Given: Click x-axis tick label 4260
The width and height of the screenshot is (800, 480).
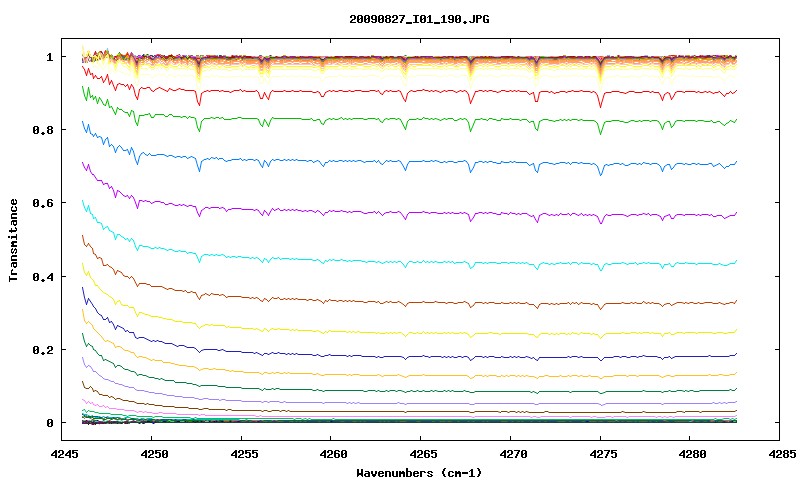Looking at the screenshot, I should (x=333, y=454).
